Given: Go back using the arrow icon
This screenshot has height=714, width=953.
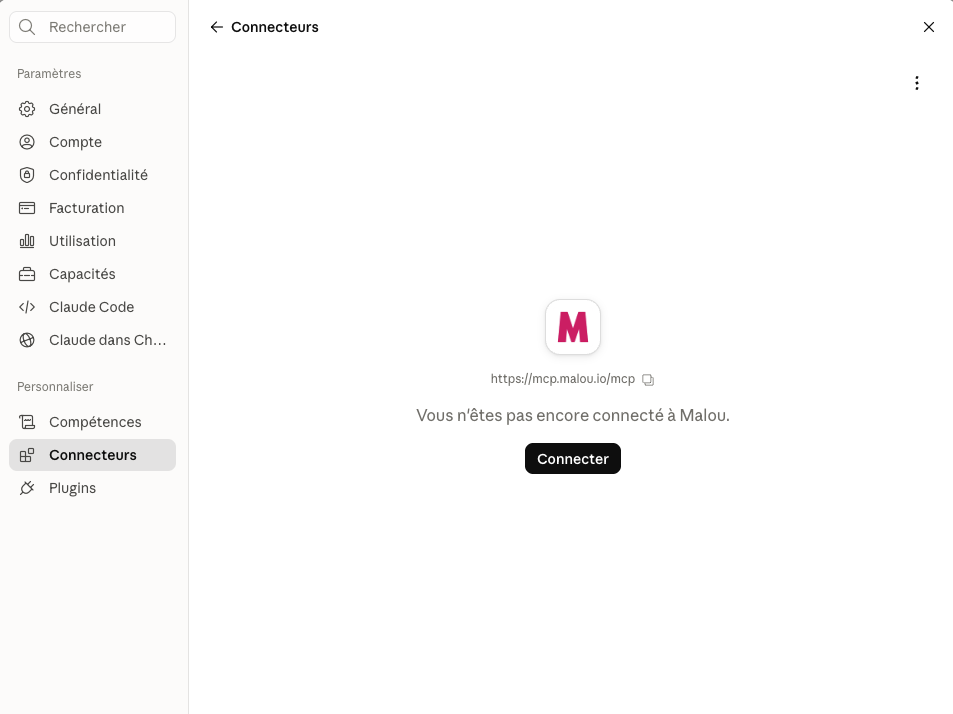Looking at the screenshot, I should point(216,27).
